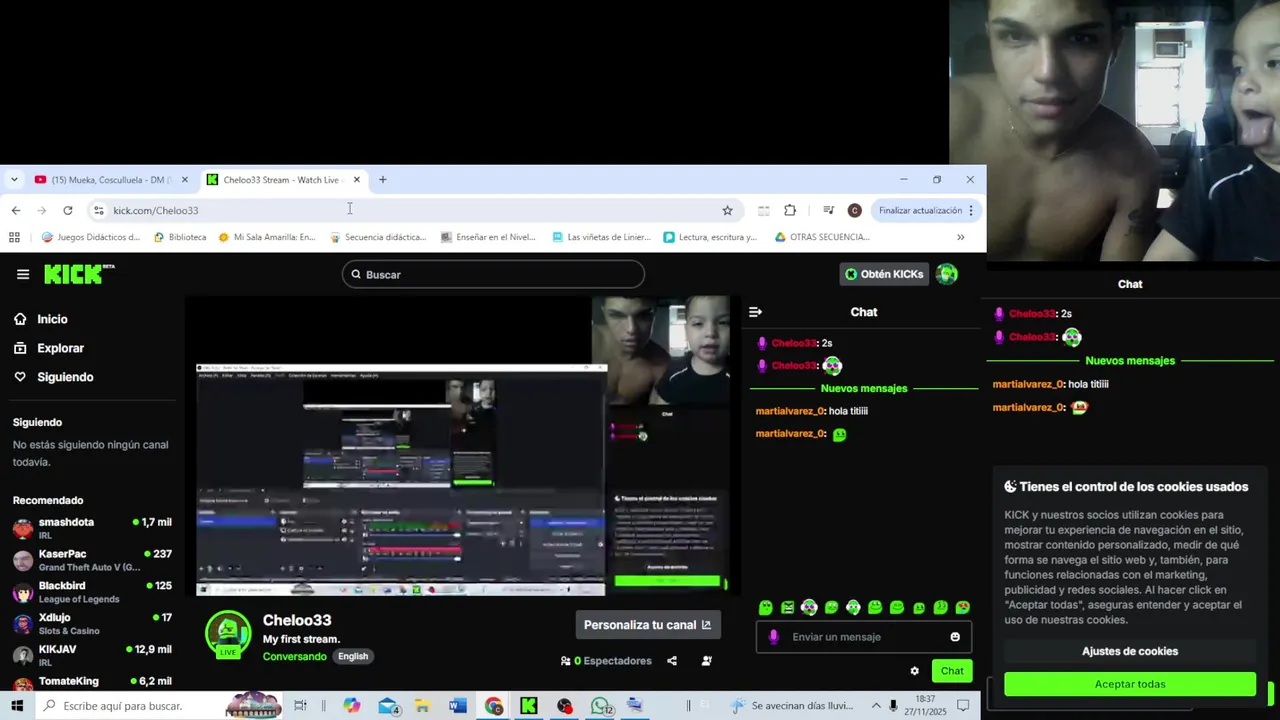Viewport: 1280px width, 720px height.
Task: Open Biblioteca bookmark
Action: pos(180,237)
